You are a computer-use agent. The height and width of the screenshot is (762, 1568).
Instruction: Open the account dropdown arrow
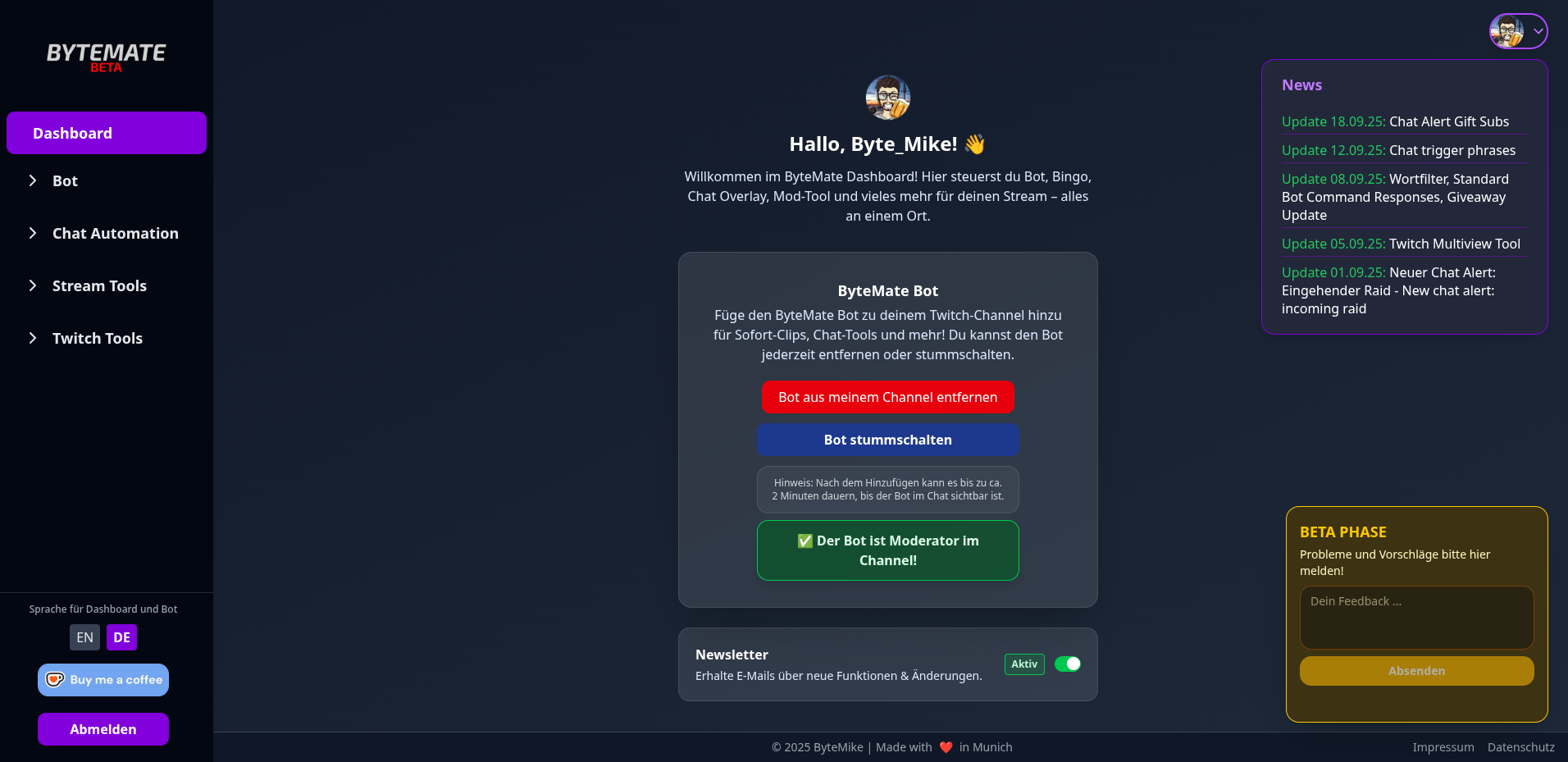click(x=1538, y=31)
